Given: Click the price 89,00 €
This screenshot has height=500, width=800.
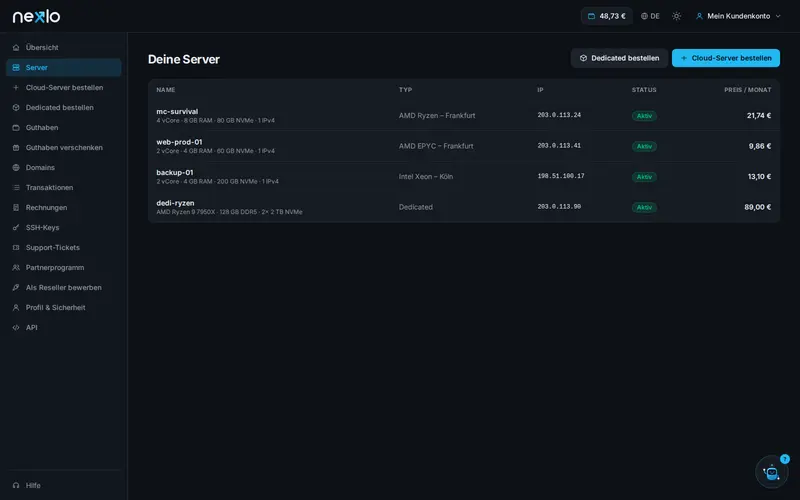Looking at the screenshot, I should point(758,207).
